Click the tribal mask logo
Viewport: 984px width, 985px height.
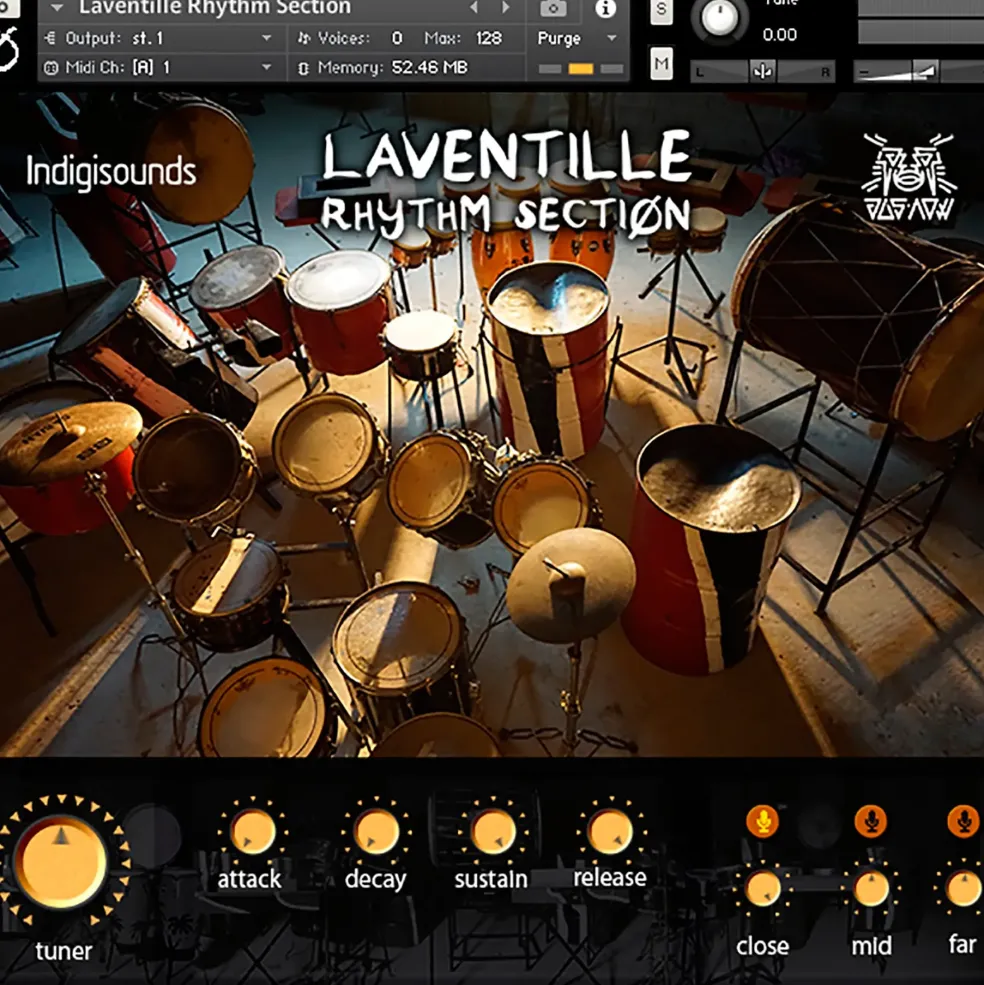pyautogui.click(x=909, y=177)
